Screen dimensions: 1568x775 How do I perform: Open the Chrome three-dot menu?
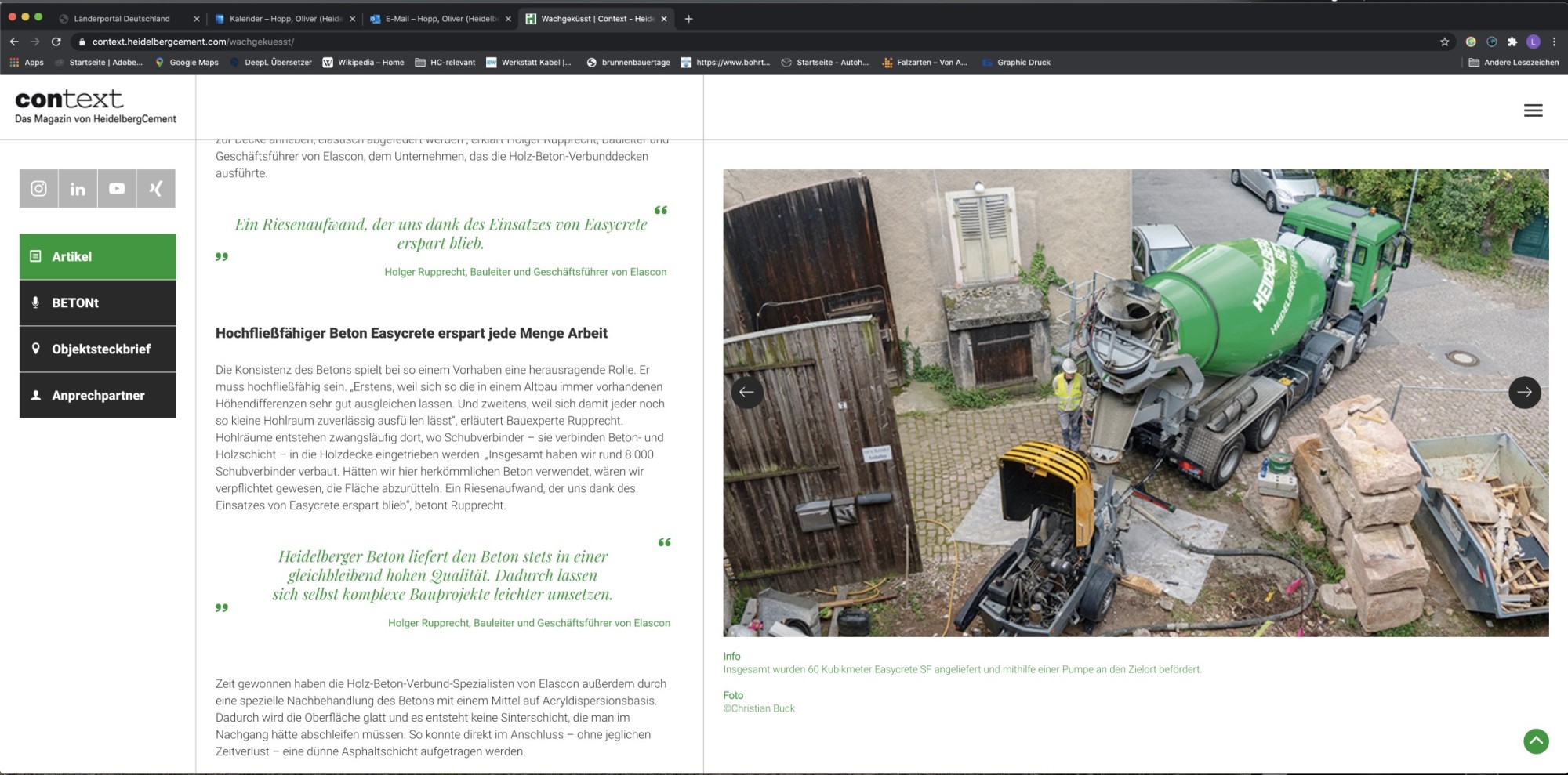[1554, 42]
